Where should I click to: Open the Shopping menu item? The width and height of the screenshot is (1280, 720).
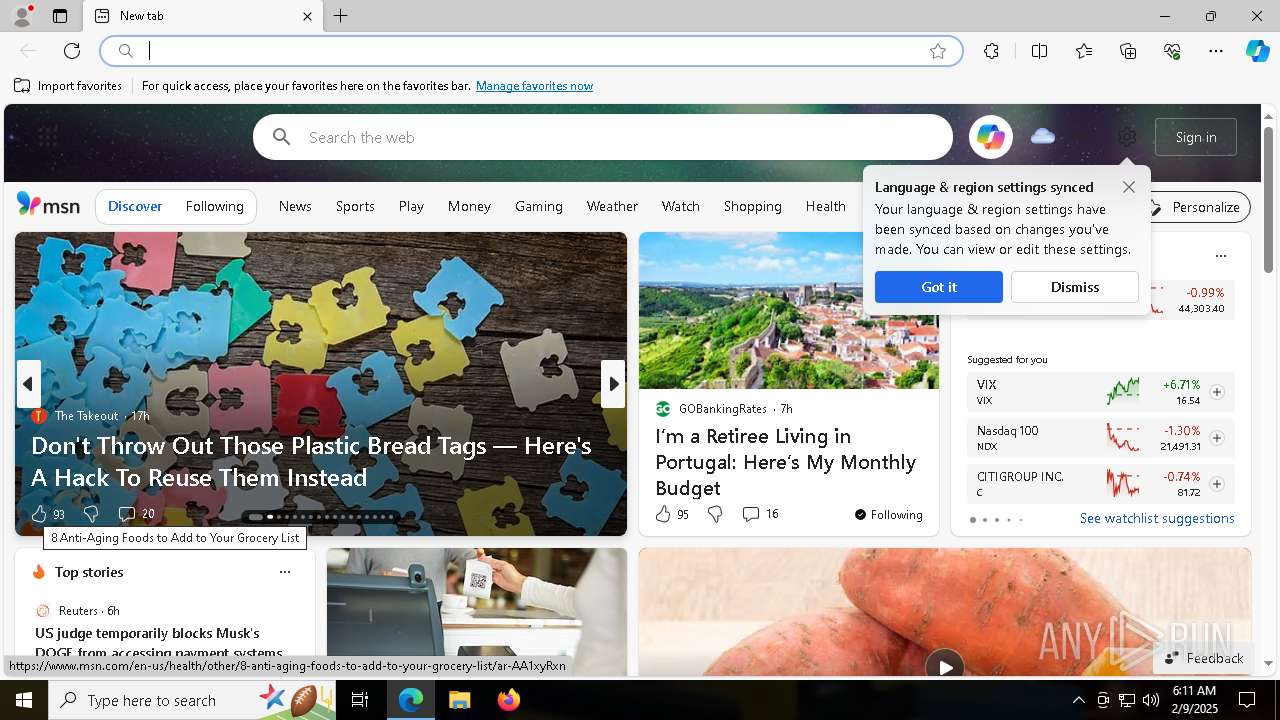pos(752,206)
